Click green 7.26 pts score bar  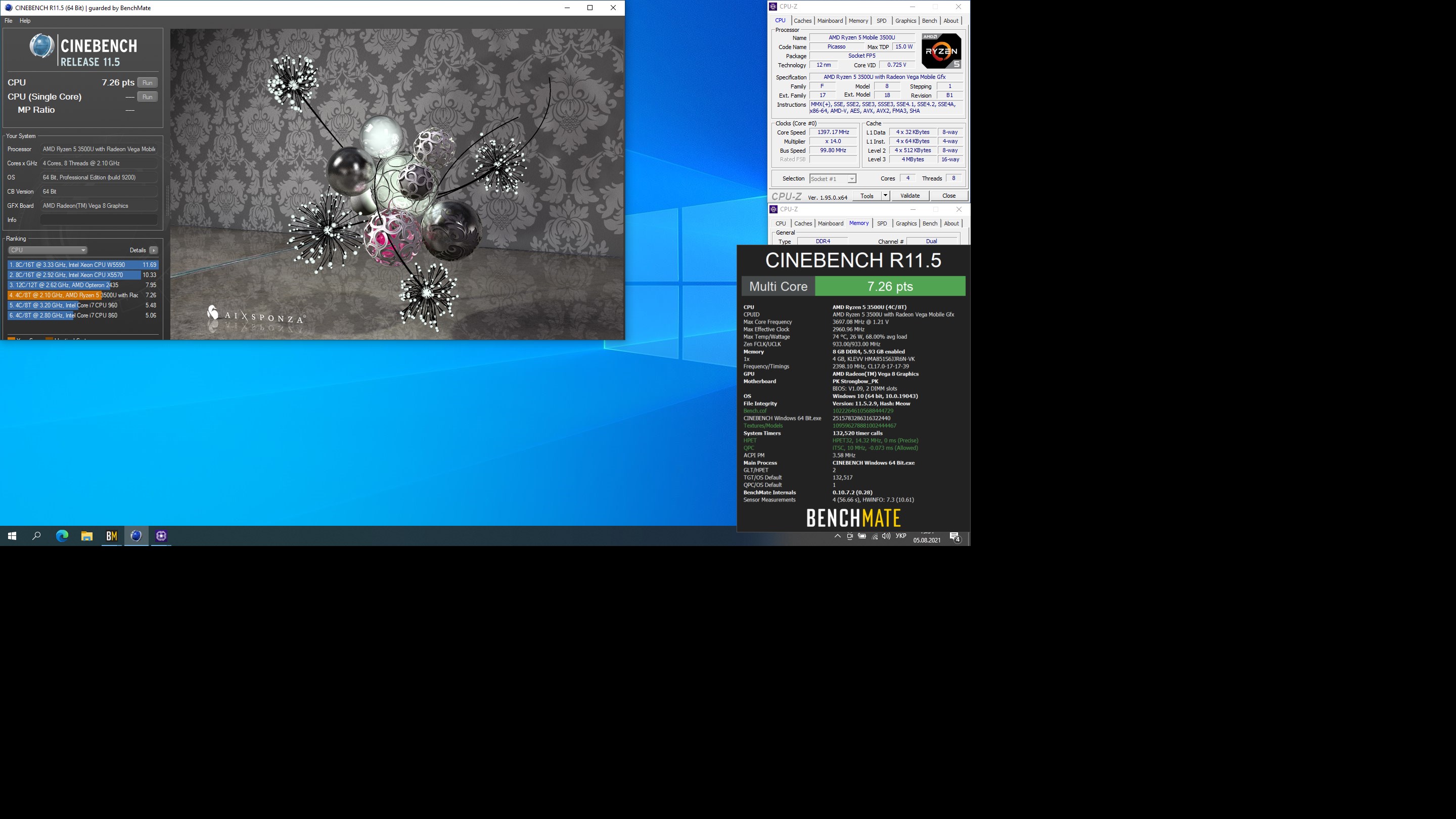(x=890, y=286)
